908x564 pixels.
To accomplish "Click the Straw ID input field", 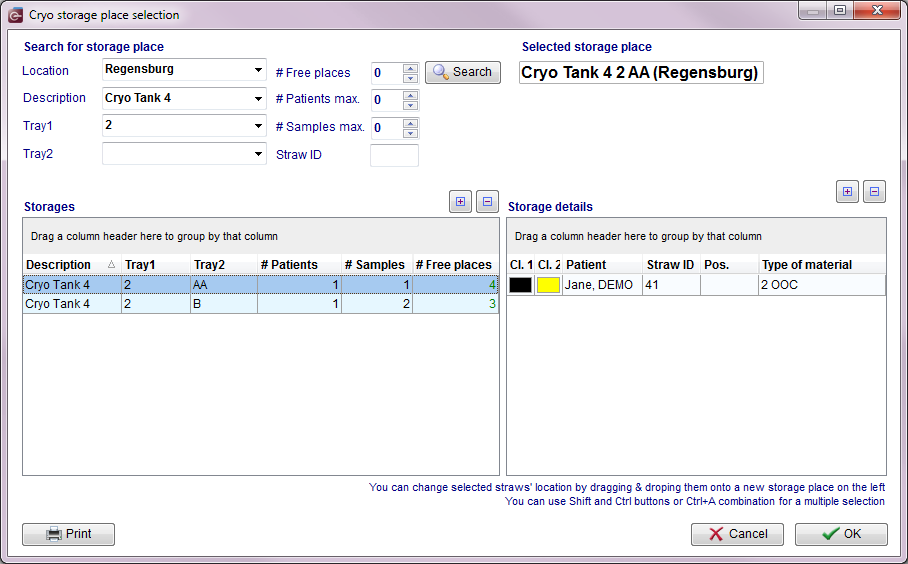I will coord(394,155).
